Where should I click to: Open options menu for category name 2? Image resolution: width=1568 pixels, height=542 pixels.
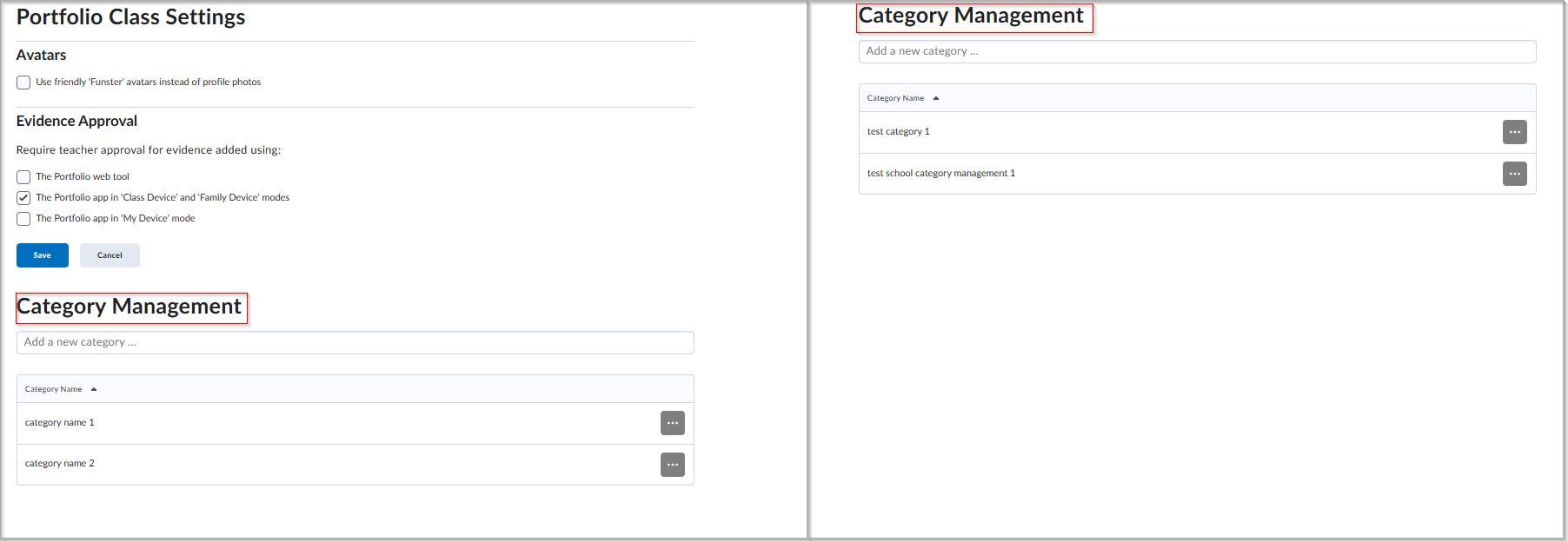672,465
